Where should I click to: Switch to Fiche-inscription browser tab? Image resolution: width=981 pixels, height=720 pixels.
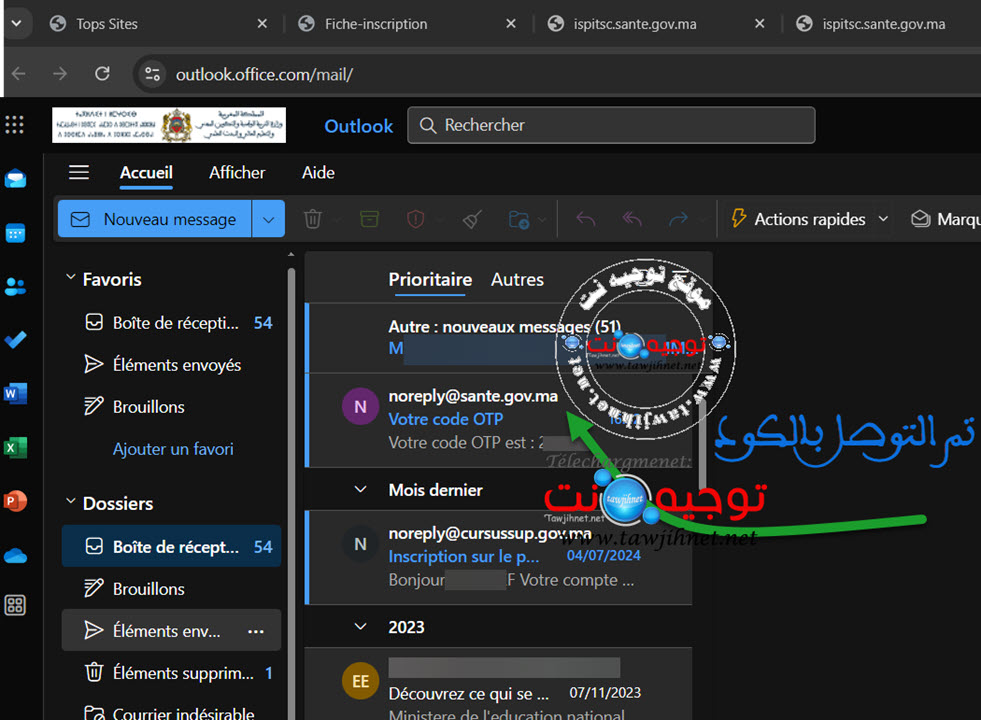[407, 24]
